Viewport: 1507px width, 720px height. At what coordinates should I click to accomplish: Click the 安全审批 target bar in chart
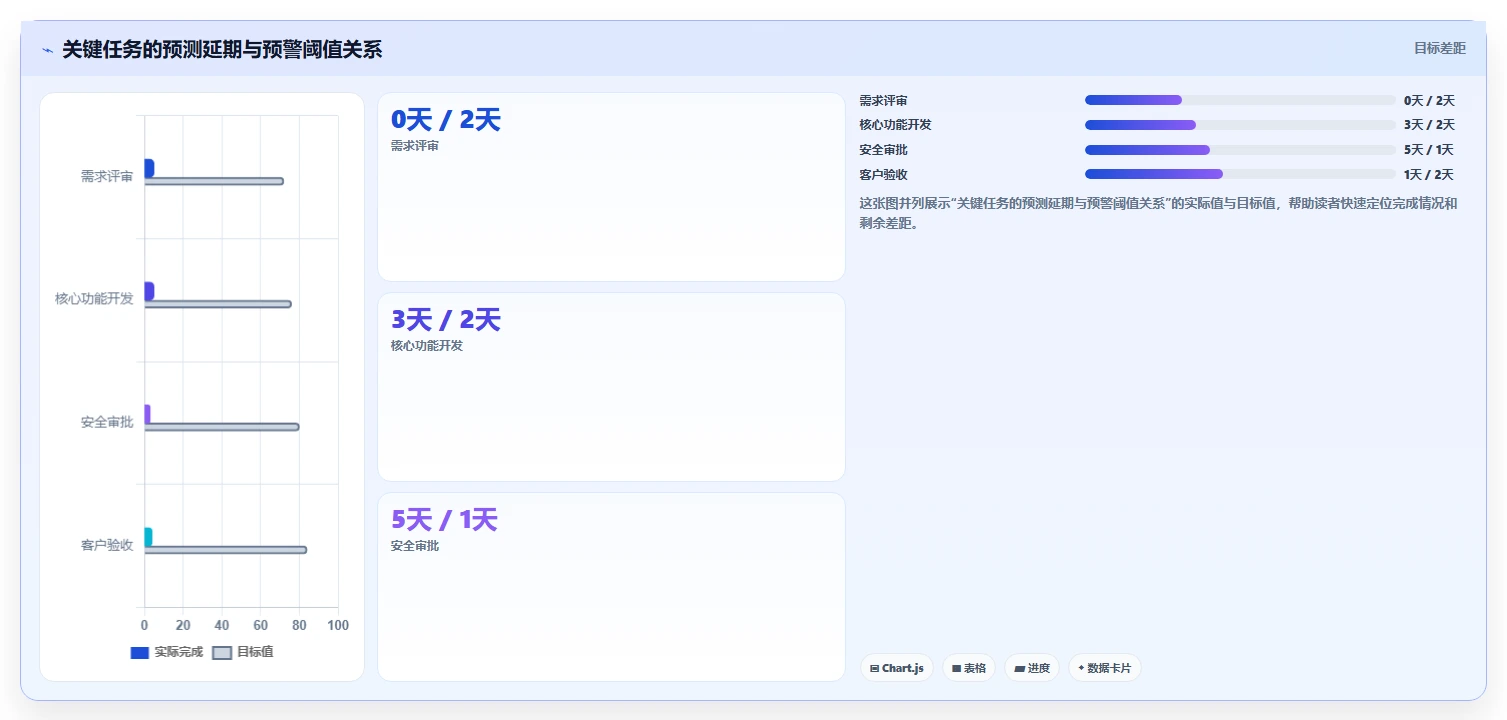pos(222,427)
